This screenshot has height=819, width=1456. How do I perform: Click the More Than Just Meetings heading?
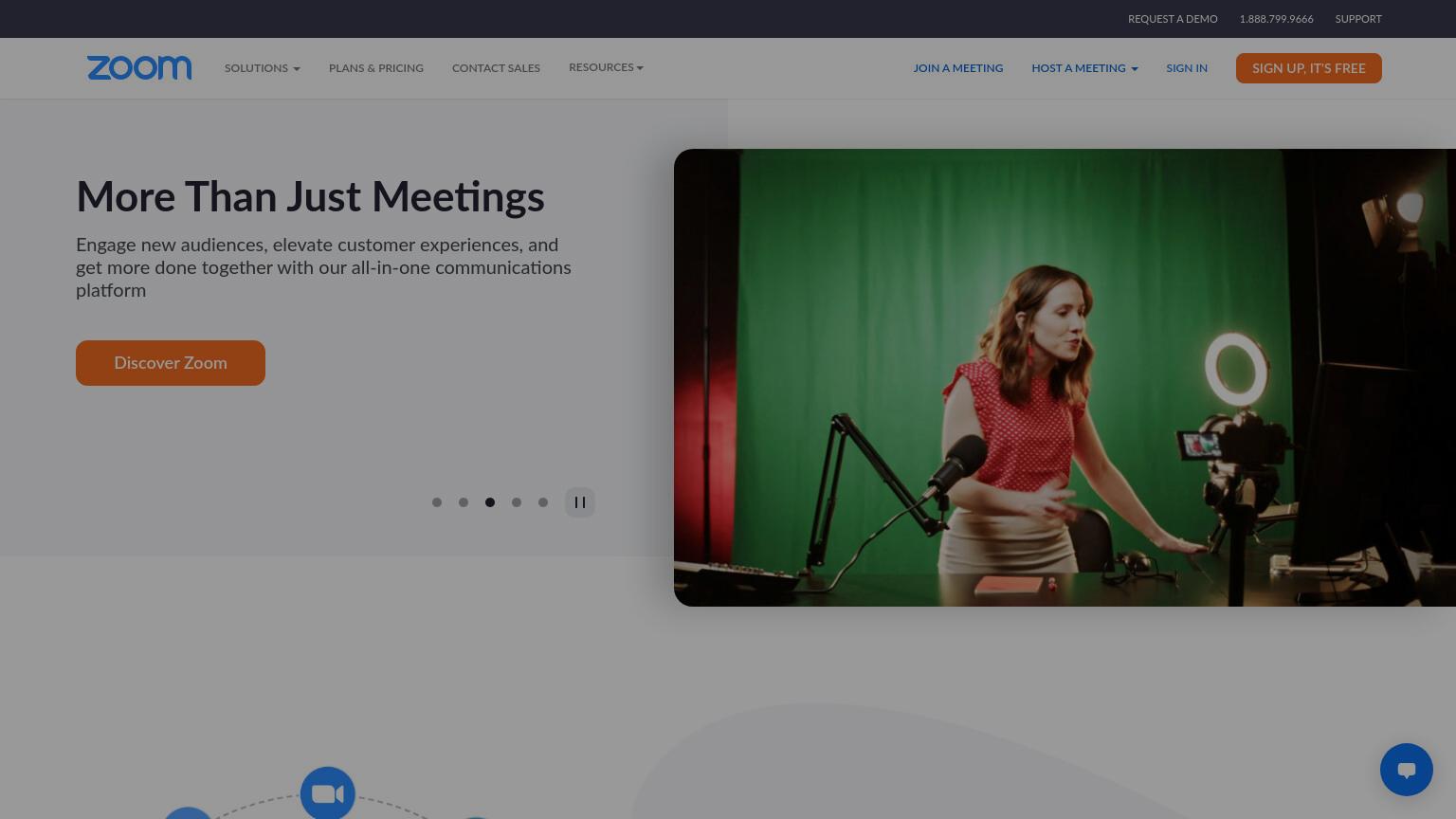[310, 197]
